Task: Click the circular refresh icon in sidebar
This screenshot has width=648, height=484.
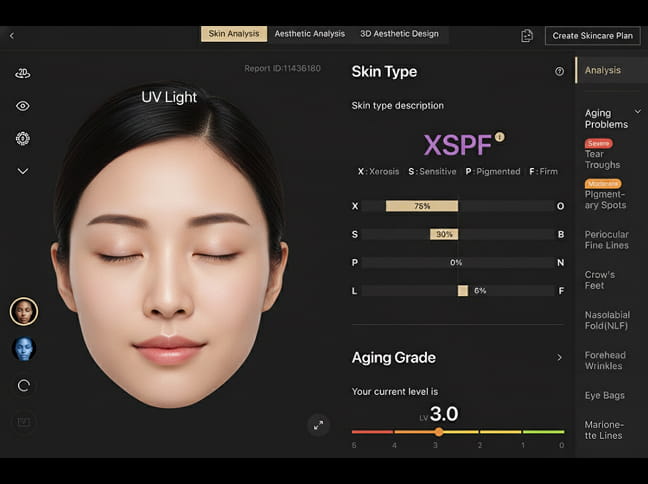Action: 24,385
